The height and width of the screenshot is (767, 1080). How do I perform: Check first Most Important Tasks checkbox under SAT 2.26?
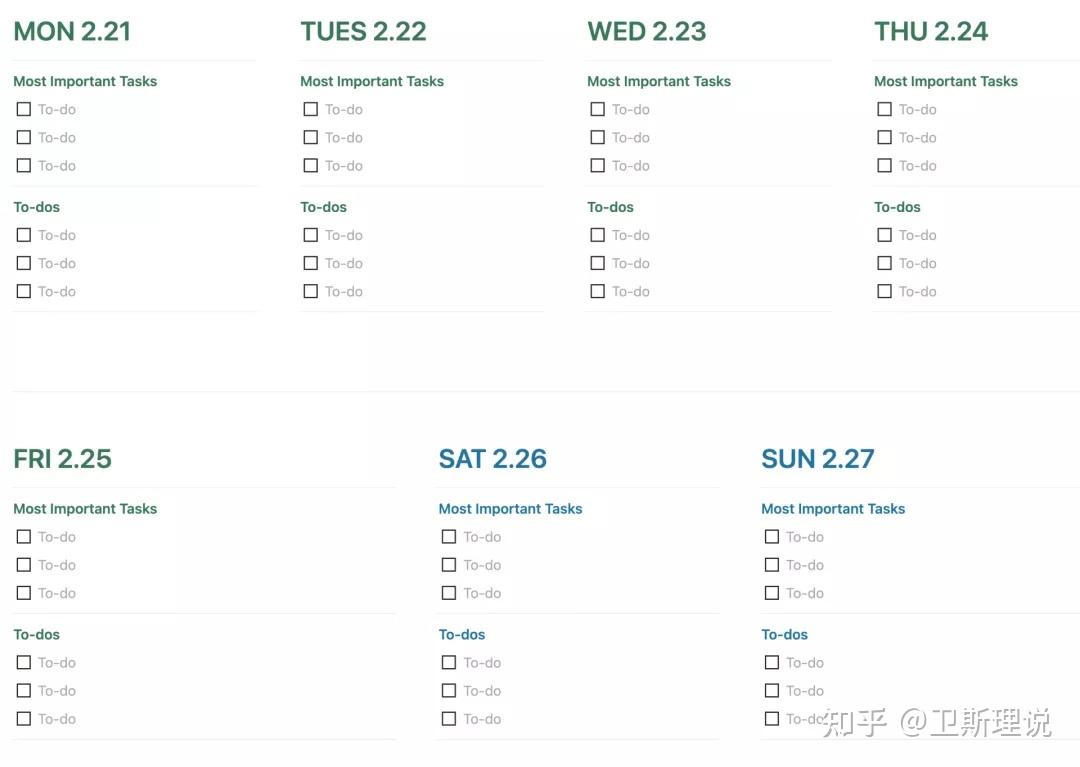coord(449,537)
